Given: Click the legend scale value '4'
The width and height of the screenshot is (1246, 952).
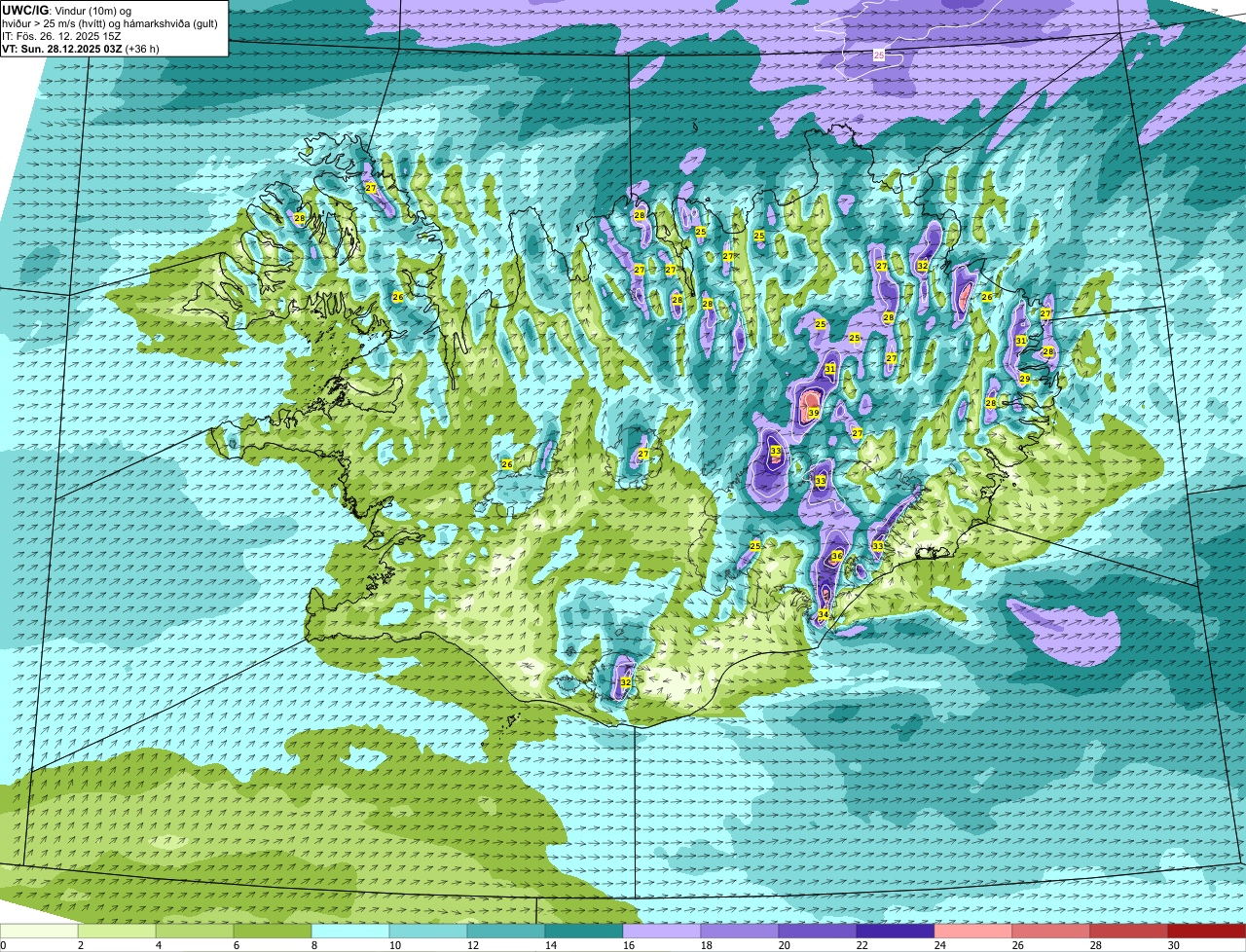Looking at the screenshot, I should [x=158, y=945].
